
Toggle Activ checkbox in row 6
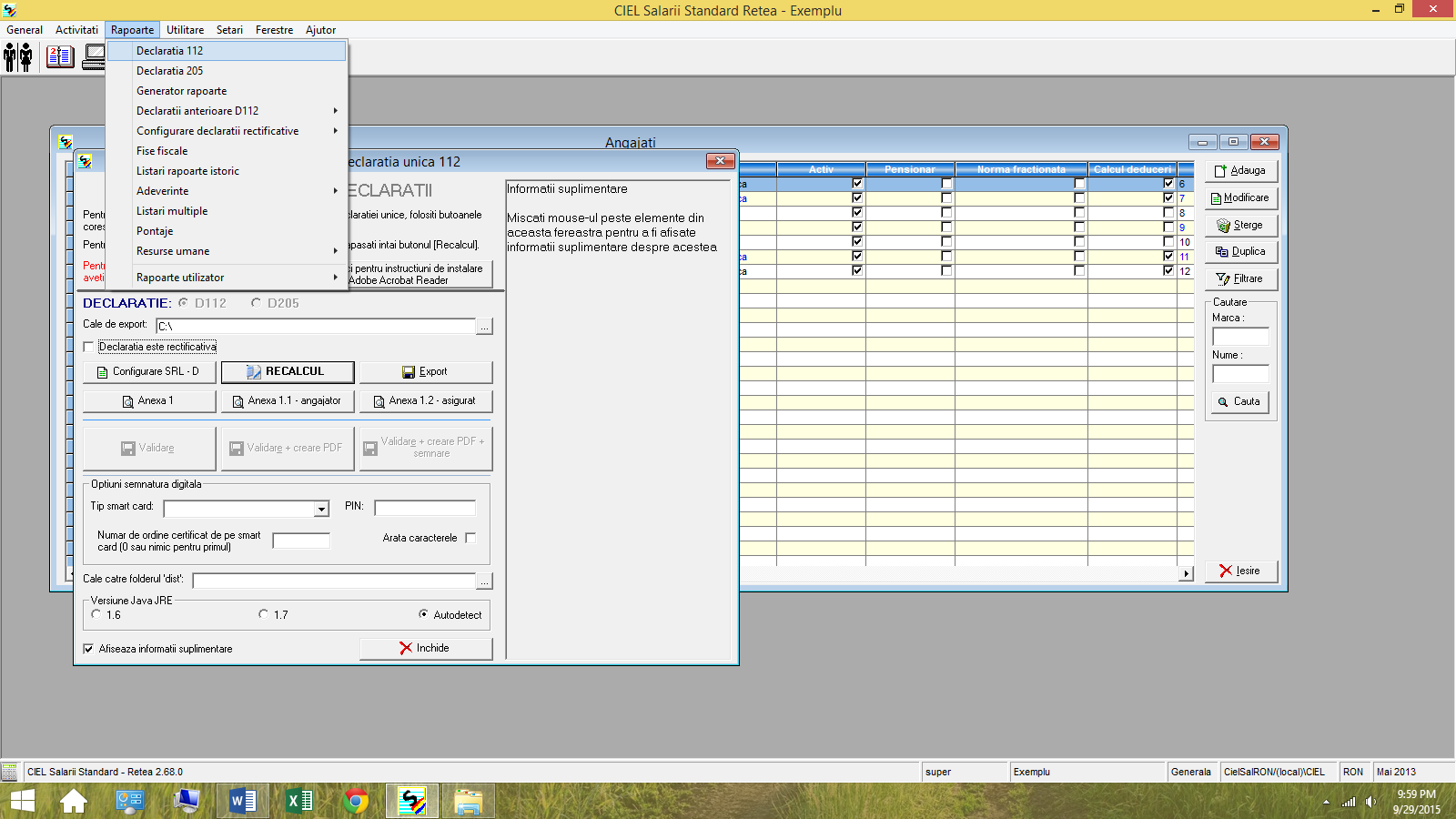[x=856, y=183]
